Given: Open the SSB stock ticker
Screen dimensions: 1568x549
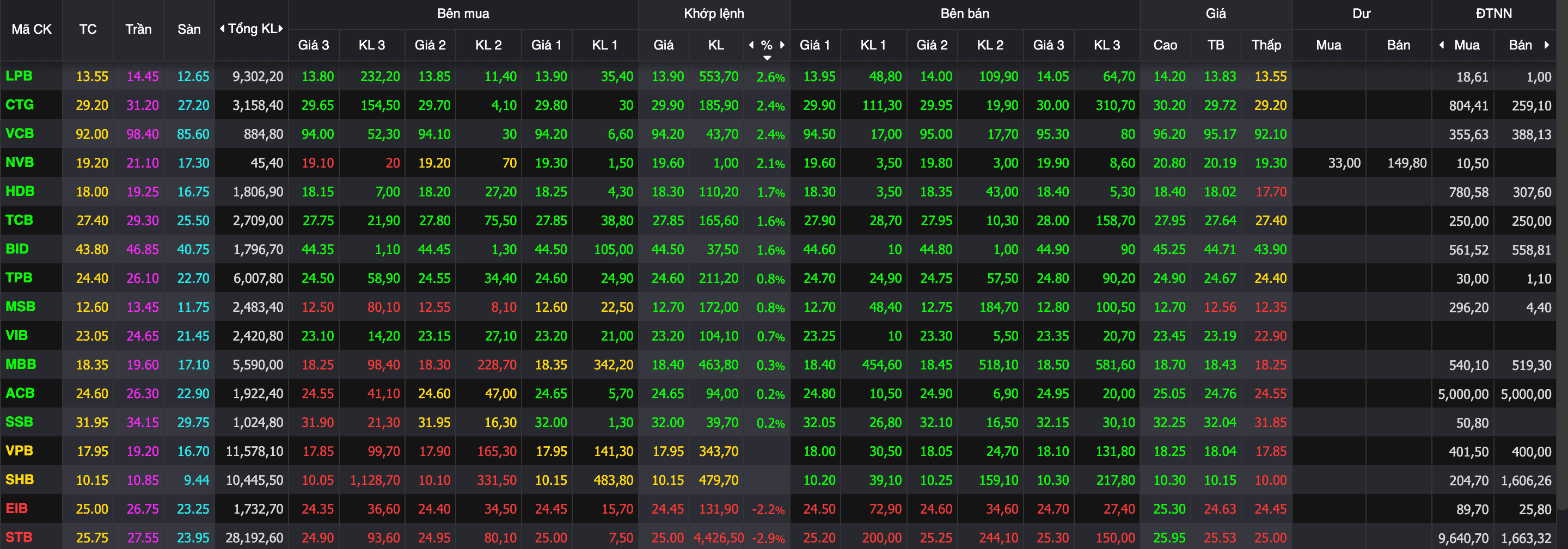Looking at the screenshot, I should coord(19,422).
